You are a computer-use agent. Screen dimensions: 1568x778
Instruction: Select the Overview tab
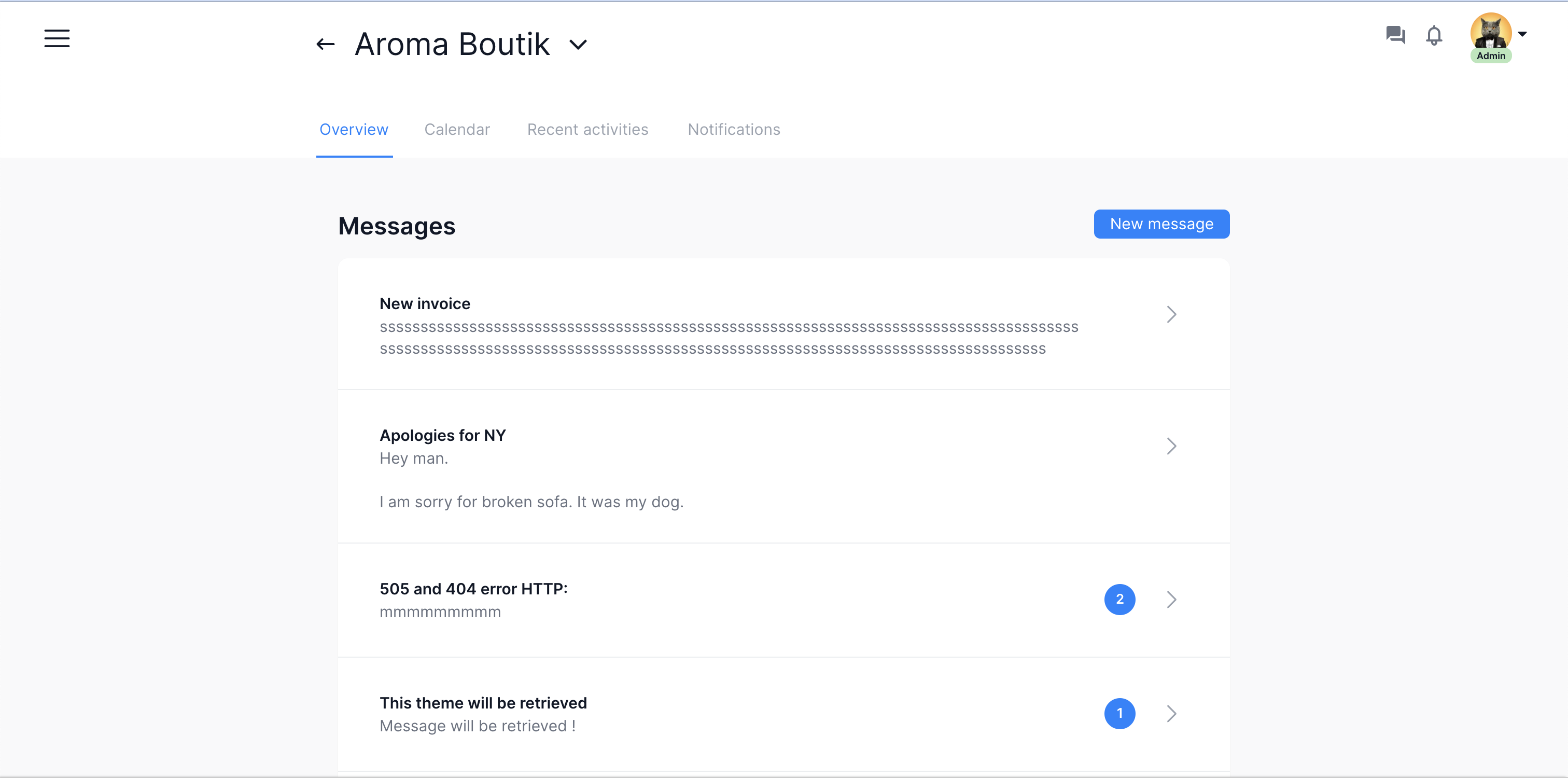[354, 129]
